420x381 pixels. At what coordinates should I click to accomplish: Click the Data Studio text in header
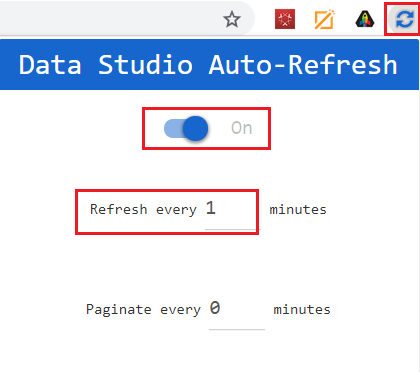point(106,65)
